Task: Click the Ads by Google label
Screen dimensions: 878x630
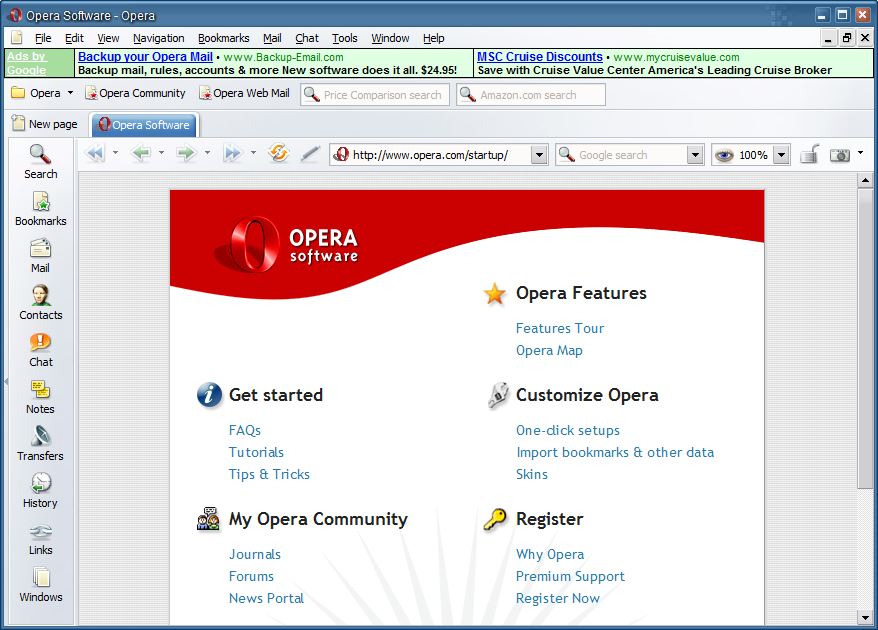Action: pos(27,63)
